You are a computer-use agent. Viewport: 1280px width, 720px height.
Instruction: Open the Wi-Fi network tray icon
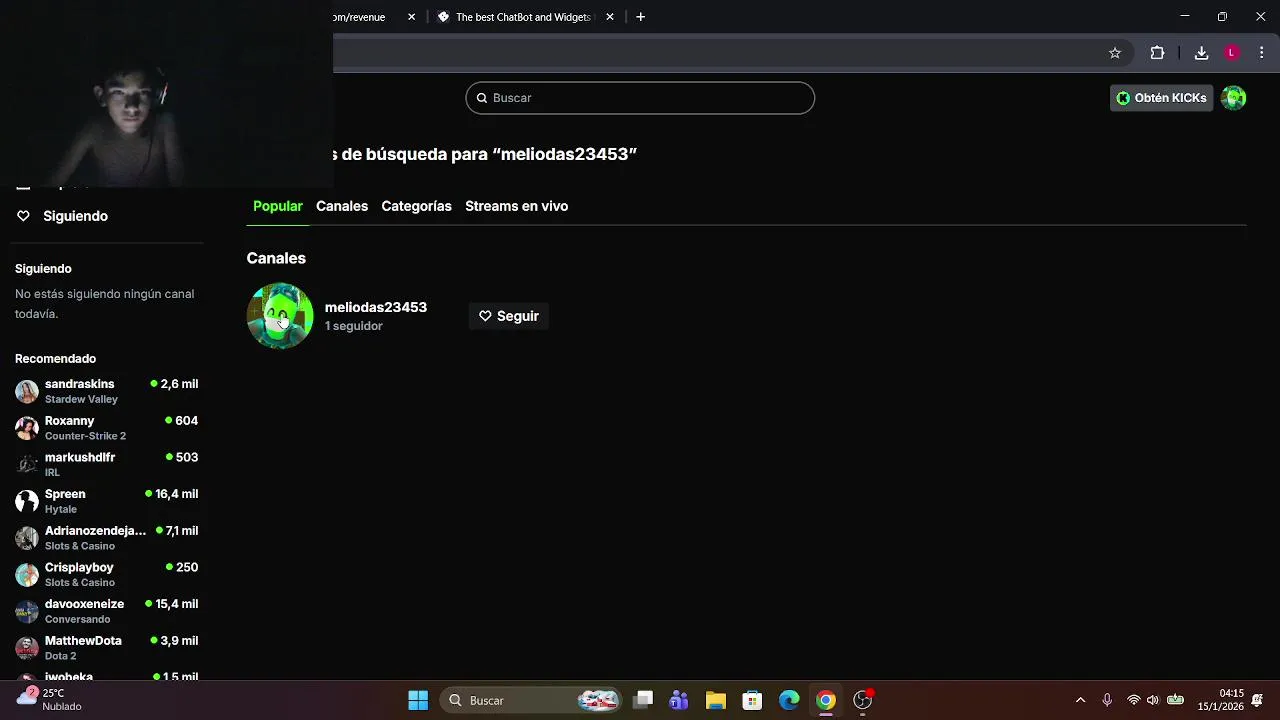[x=1133, y=700]
